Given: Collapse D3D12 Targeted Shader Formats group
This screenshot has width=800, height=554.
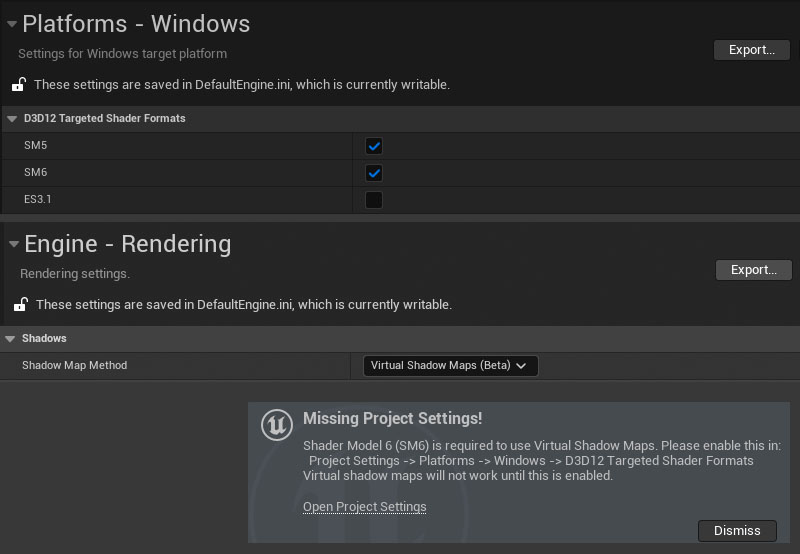Looking at the screenshot, I should (x=12, y=118).
